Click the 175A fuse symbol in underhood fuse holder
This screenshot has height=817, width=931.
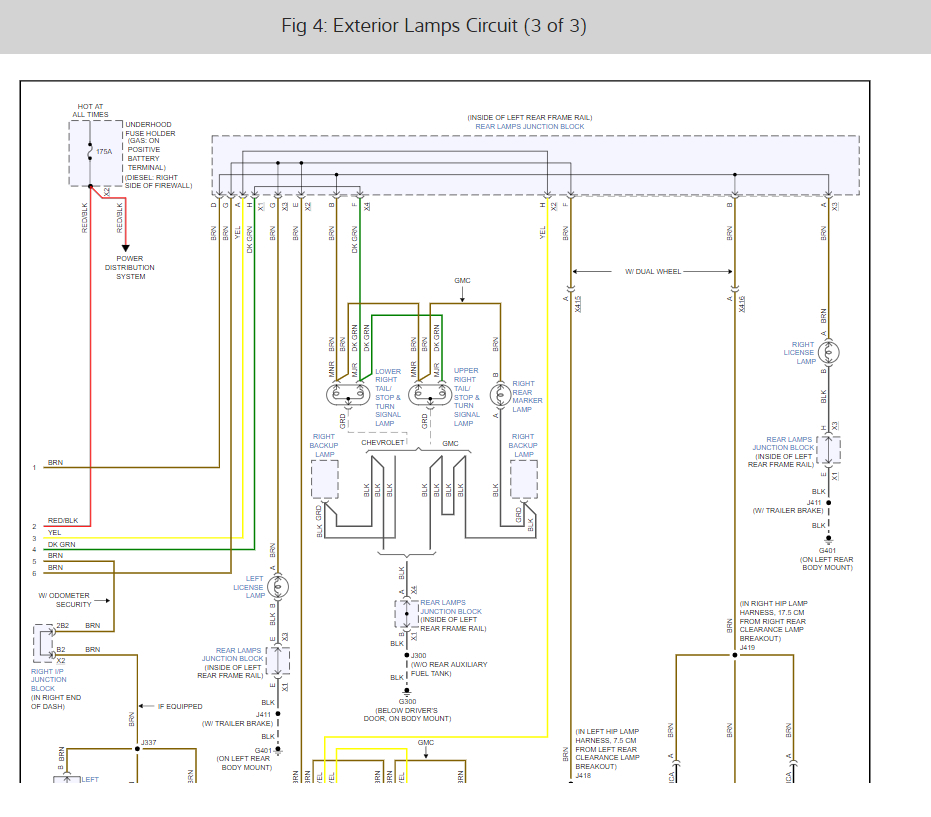coord(92,152)
